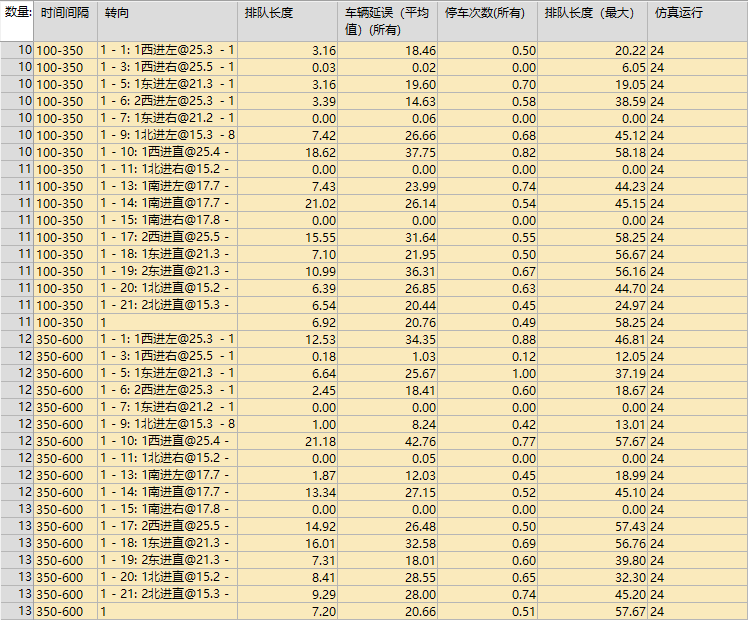
Task: Click the 数量 column header
Action: [x=18, y=14]
